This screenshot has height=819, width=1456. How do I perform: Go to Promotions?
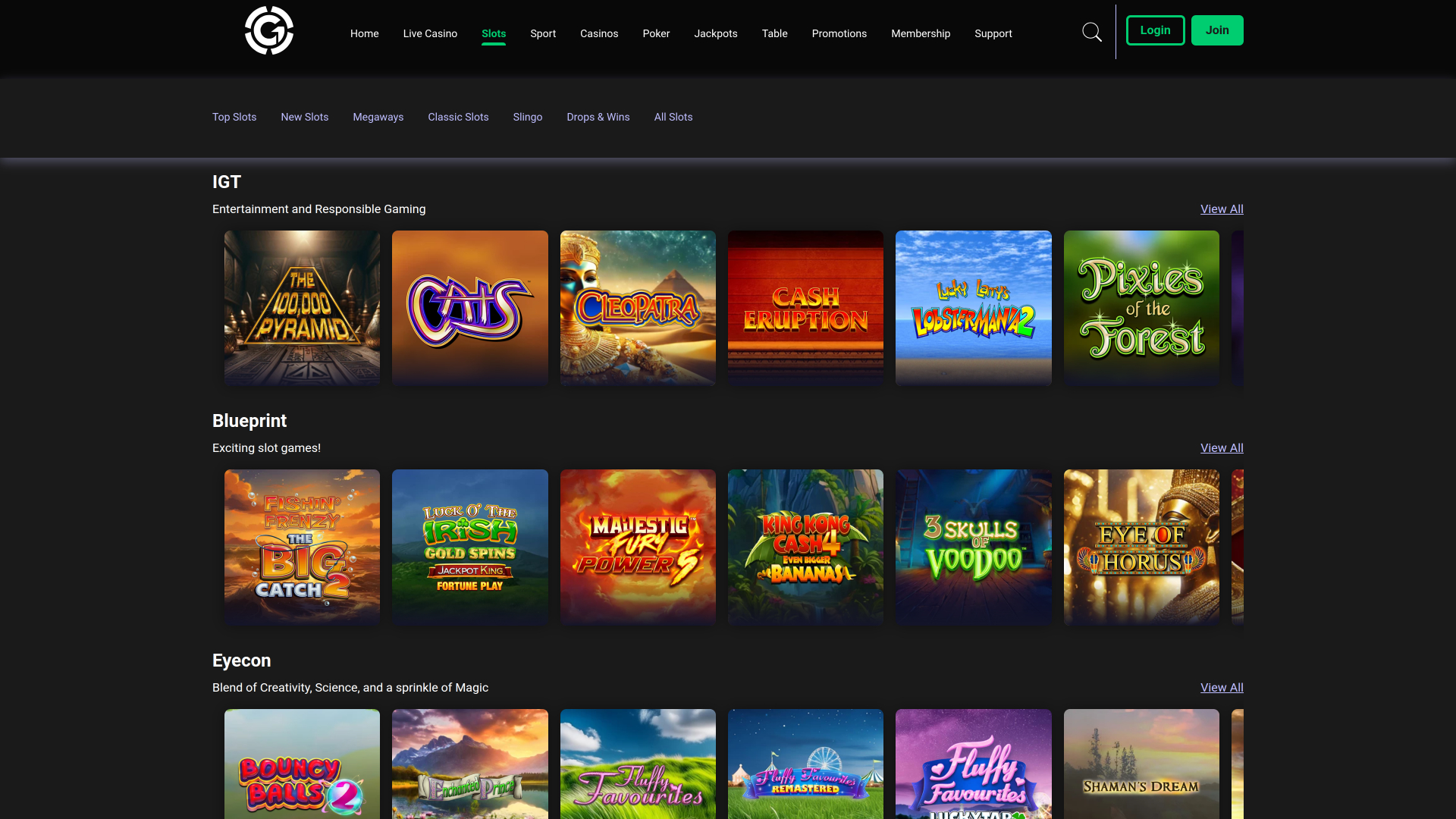tap(839, 33)
